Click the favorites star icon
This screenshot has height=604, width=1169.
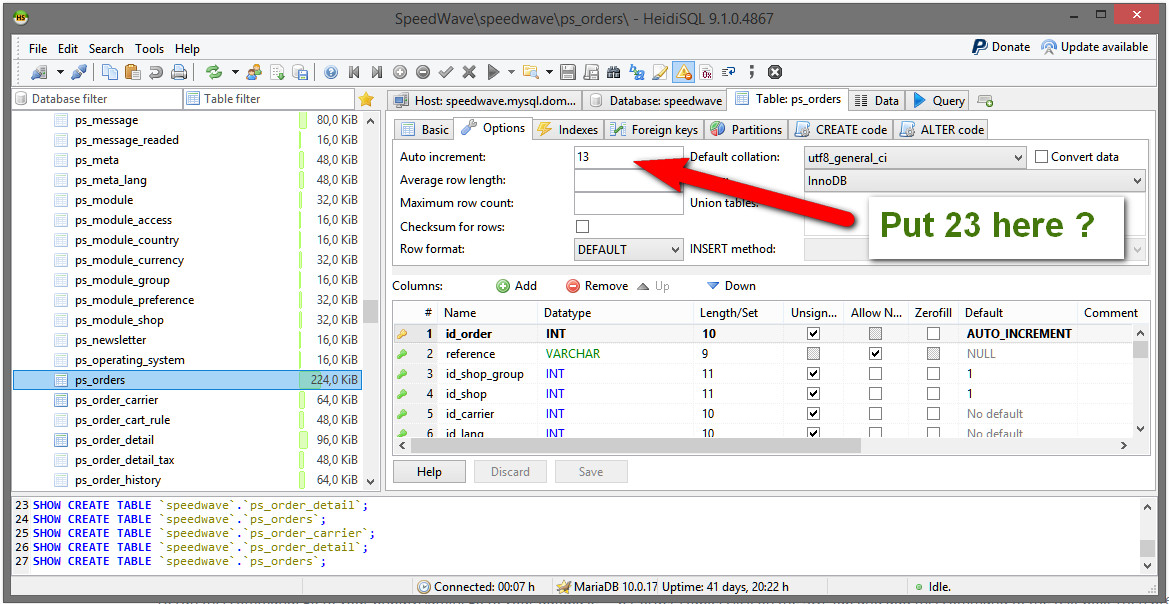[366, 99]
